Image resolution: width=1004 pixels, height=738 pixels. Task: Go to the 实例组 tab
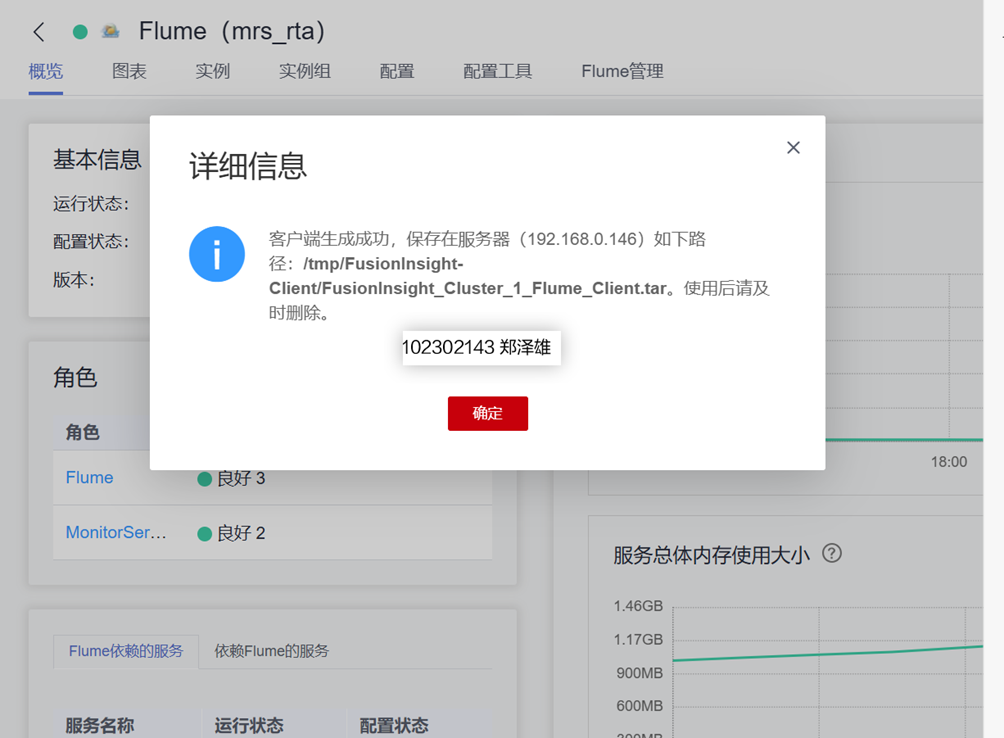tap(305, 71)
